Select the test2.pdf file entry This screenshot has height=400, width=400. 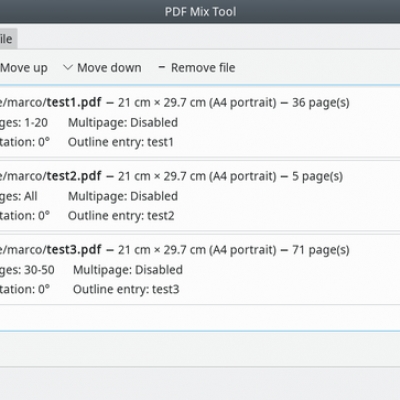[200, 196]
